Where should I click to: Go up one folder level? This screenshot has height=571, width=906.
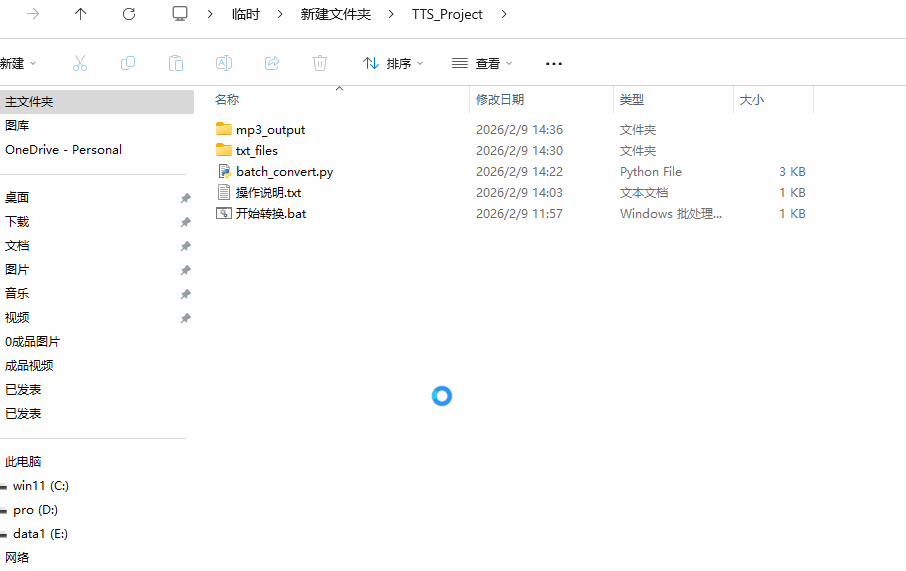(80, 14)
